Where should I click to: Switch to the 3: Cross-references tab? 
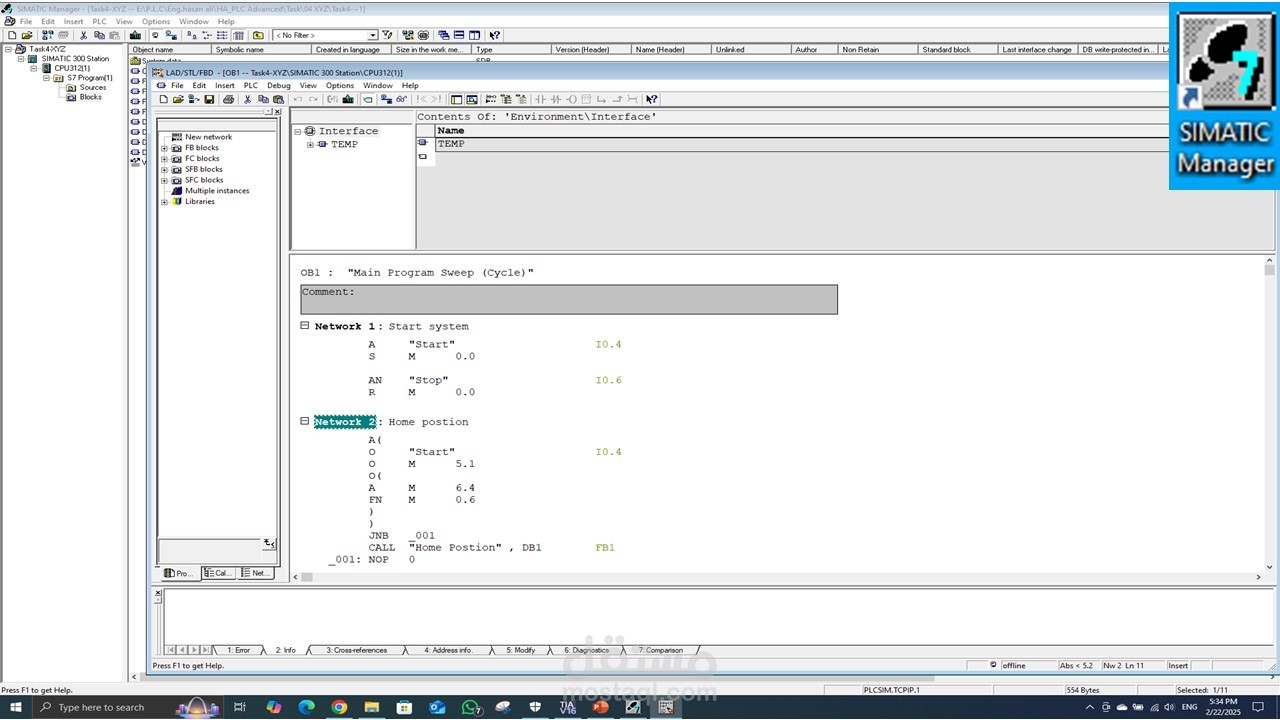pos(357,650)
